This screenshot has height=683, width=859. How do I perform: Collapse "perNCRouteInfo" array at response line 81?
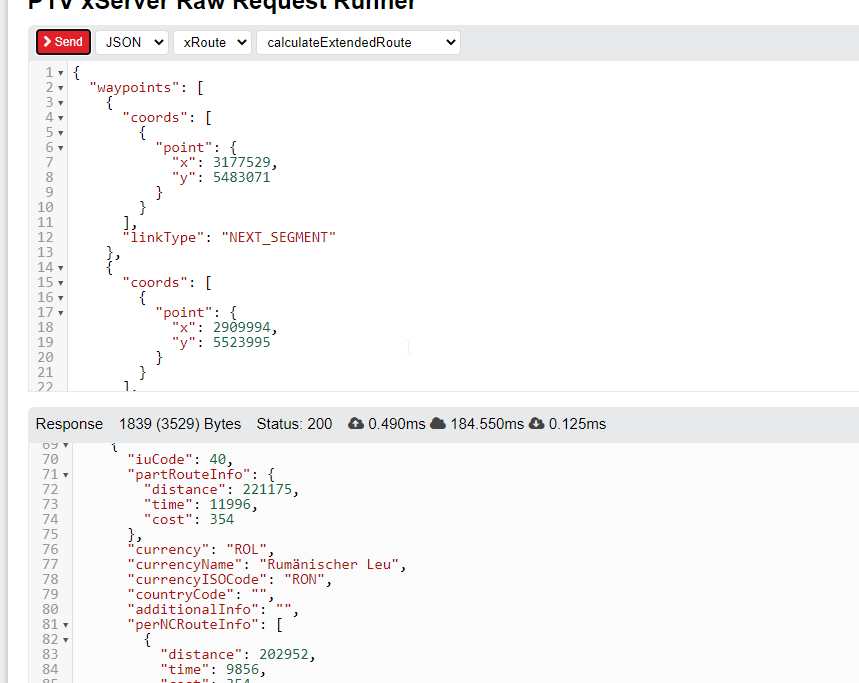point(66,625)
